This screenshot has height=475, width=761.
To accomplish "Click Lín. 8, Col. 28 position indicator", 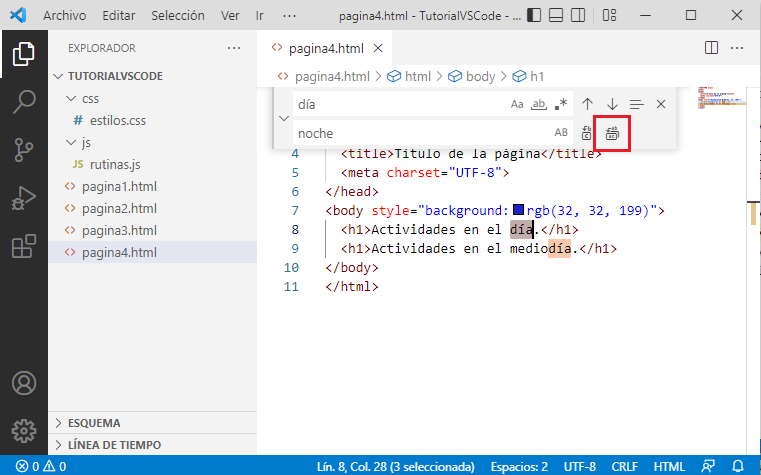I will point(396,466).
